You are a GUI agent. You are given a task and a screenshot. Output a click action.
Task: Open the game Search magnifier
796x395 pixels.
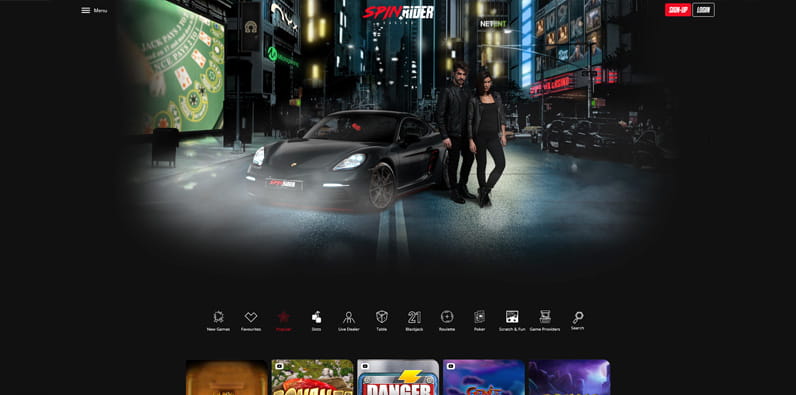(x=578, y=321)
